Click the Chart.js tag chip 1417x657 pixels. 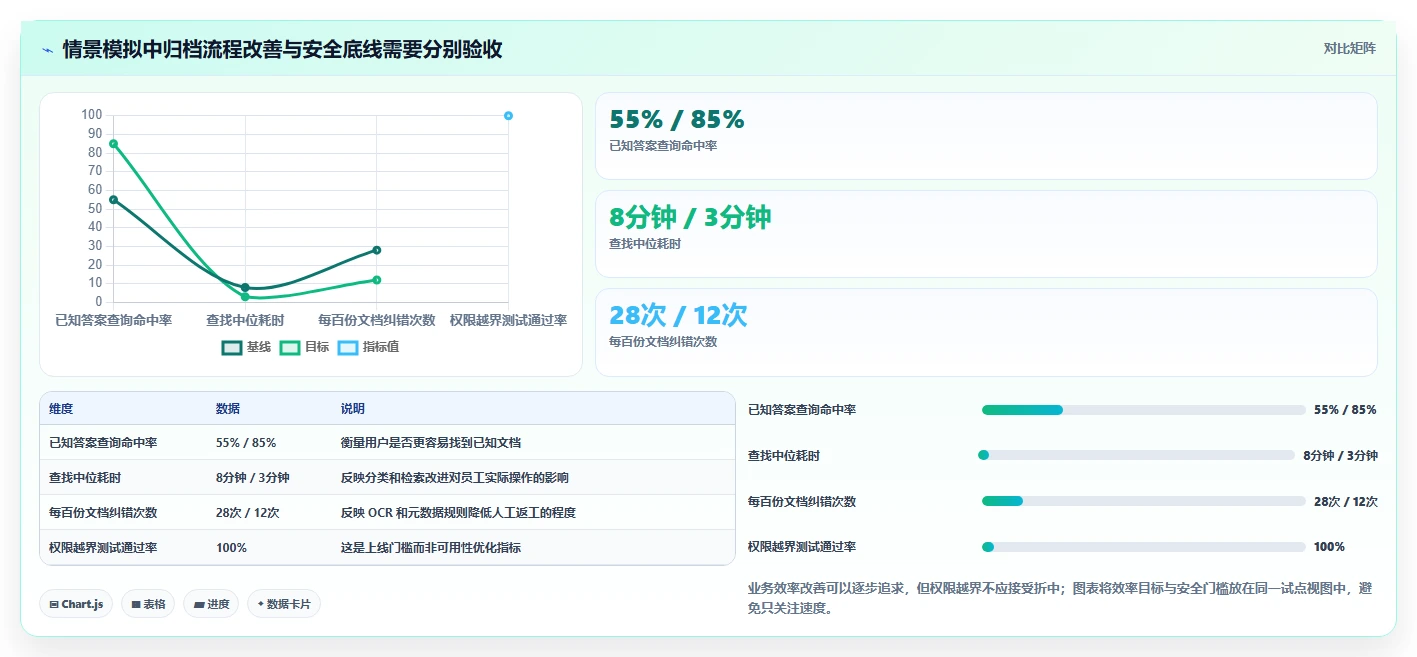76,604
